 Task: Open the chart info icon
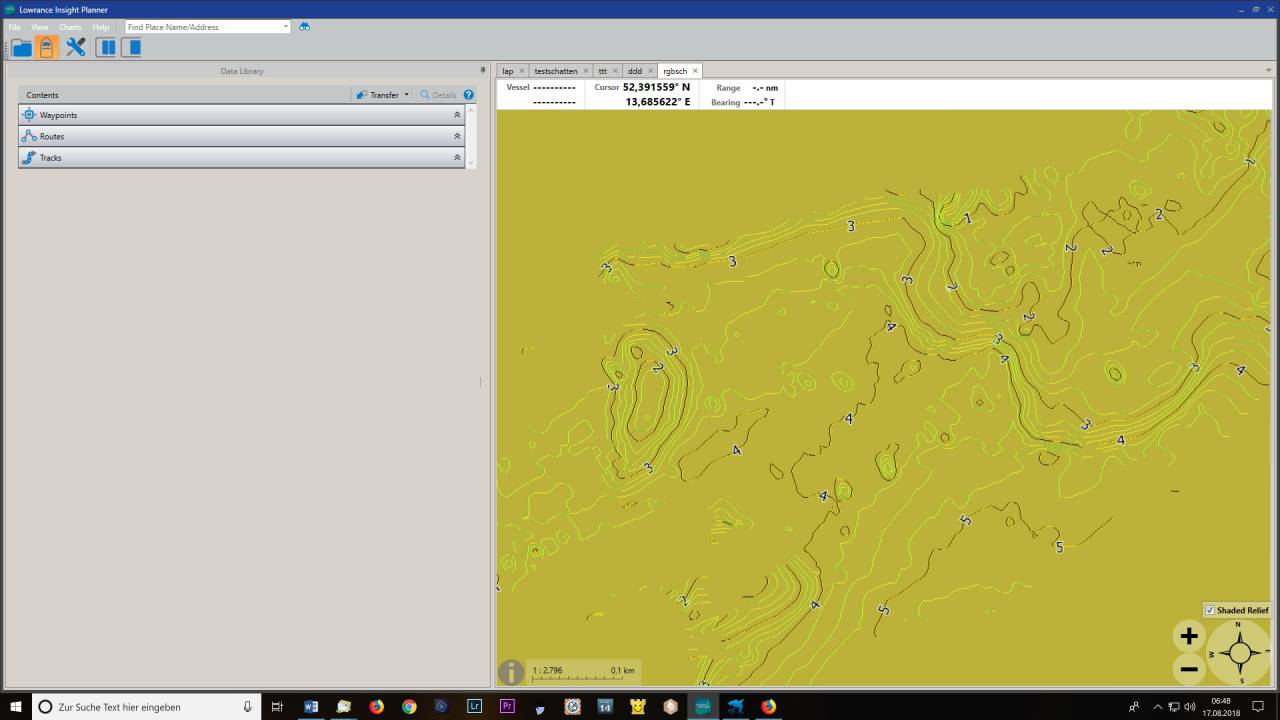pos(511,672)
